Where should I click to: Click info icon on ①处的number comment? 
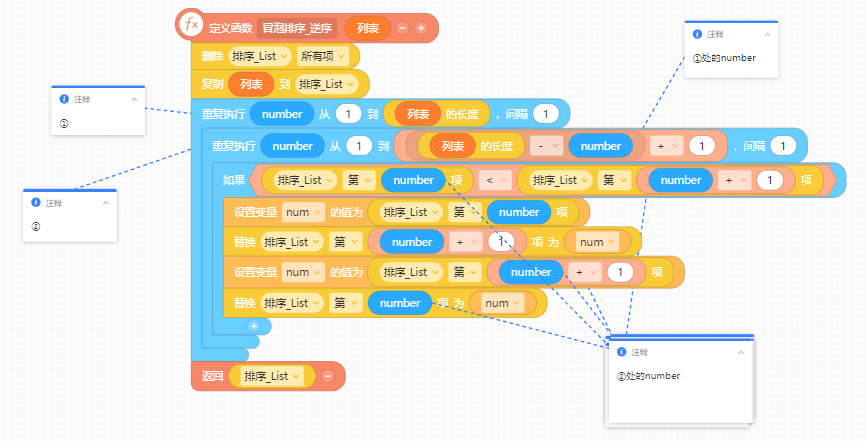pyautogui.click(x=697, y=34)
